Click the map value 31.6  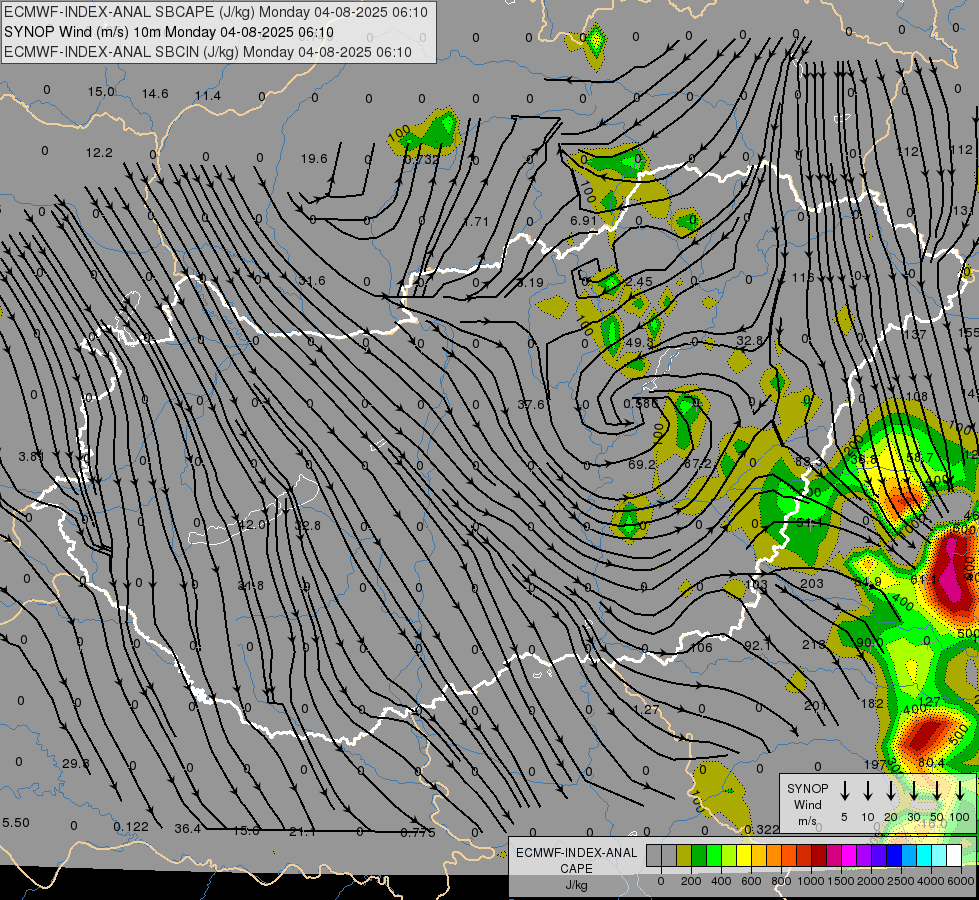tap(312, 280)
